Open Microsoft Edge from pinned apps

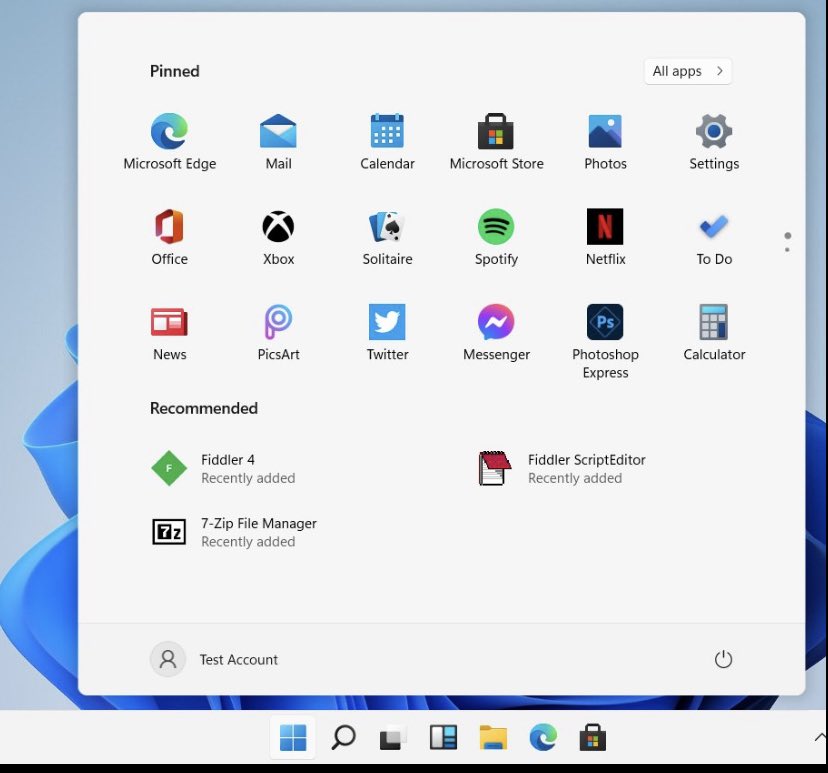[170, 142]
